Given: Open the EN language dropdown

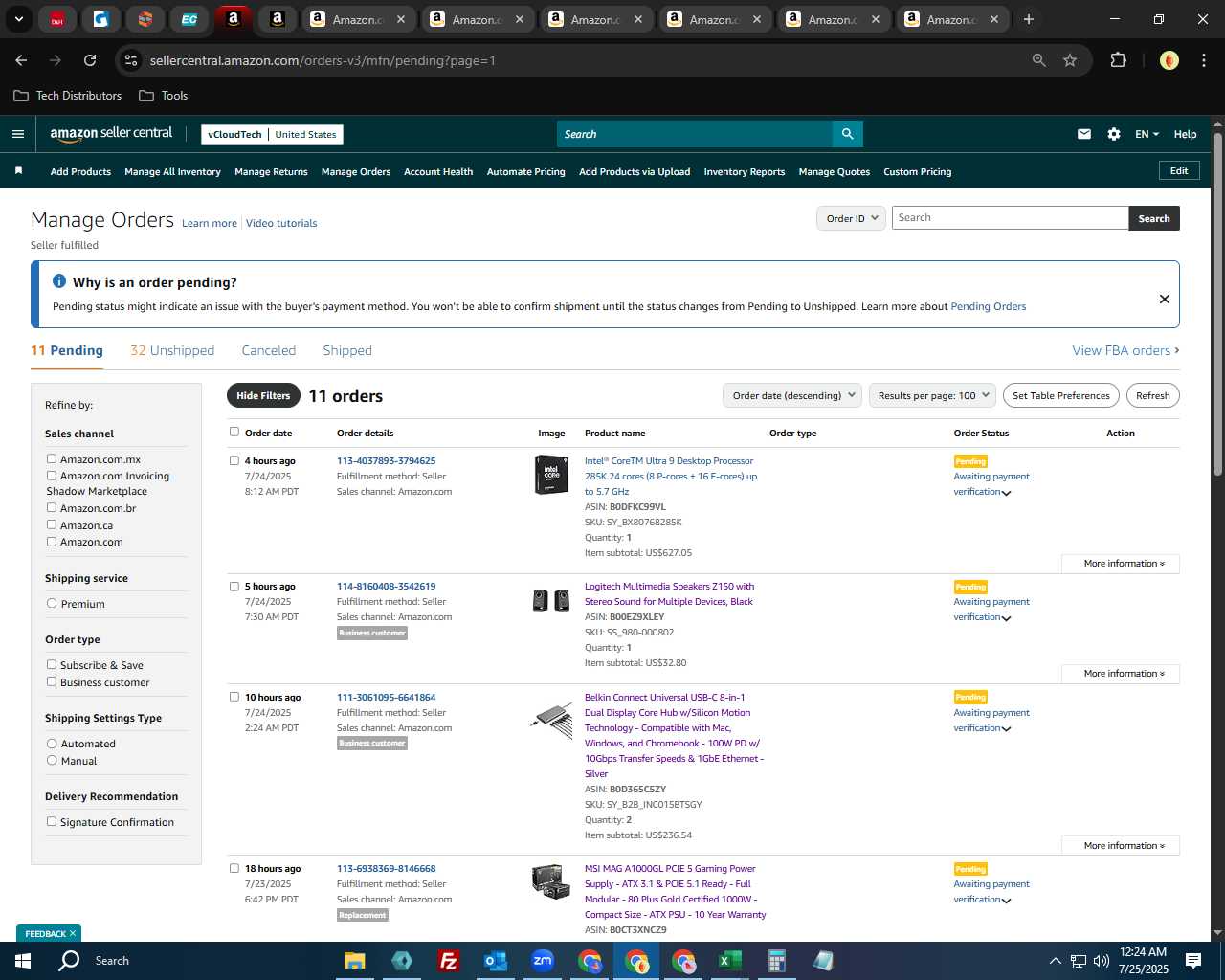Looking at the screenshot, I should [x=1147, y=134].
